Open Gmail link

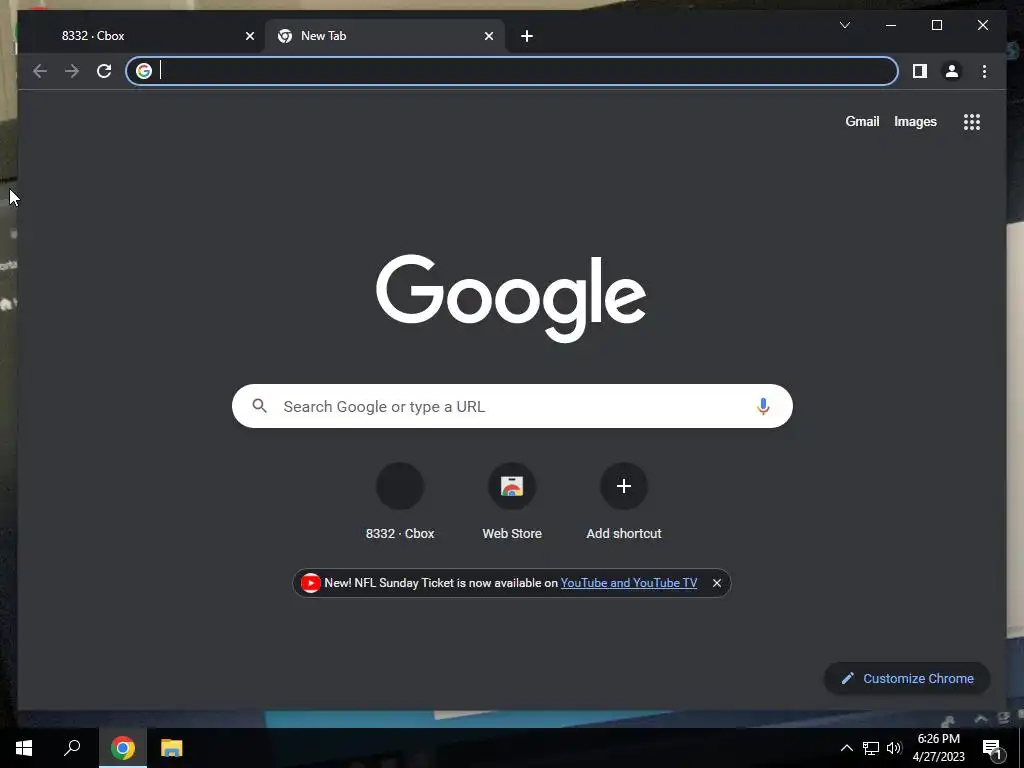862,121
